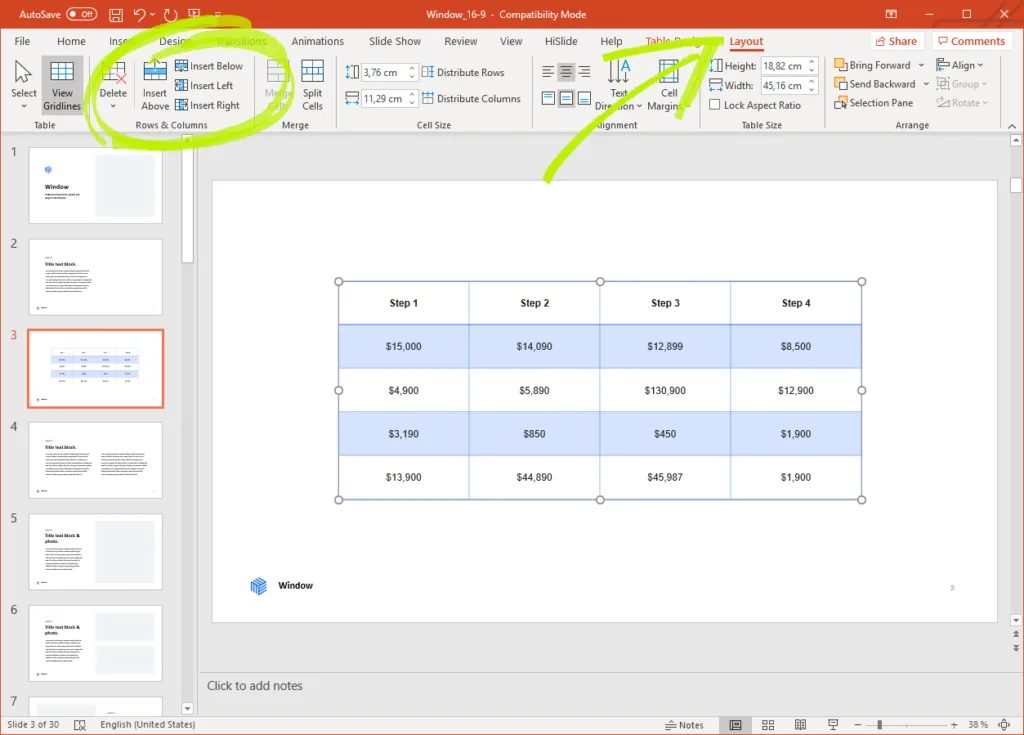
Task: Click Bring Forward button
Action: [x=872, y=65]
